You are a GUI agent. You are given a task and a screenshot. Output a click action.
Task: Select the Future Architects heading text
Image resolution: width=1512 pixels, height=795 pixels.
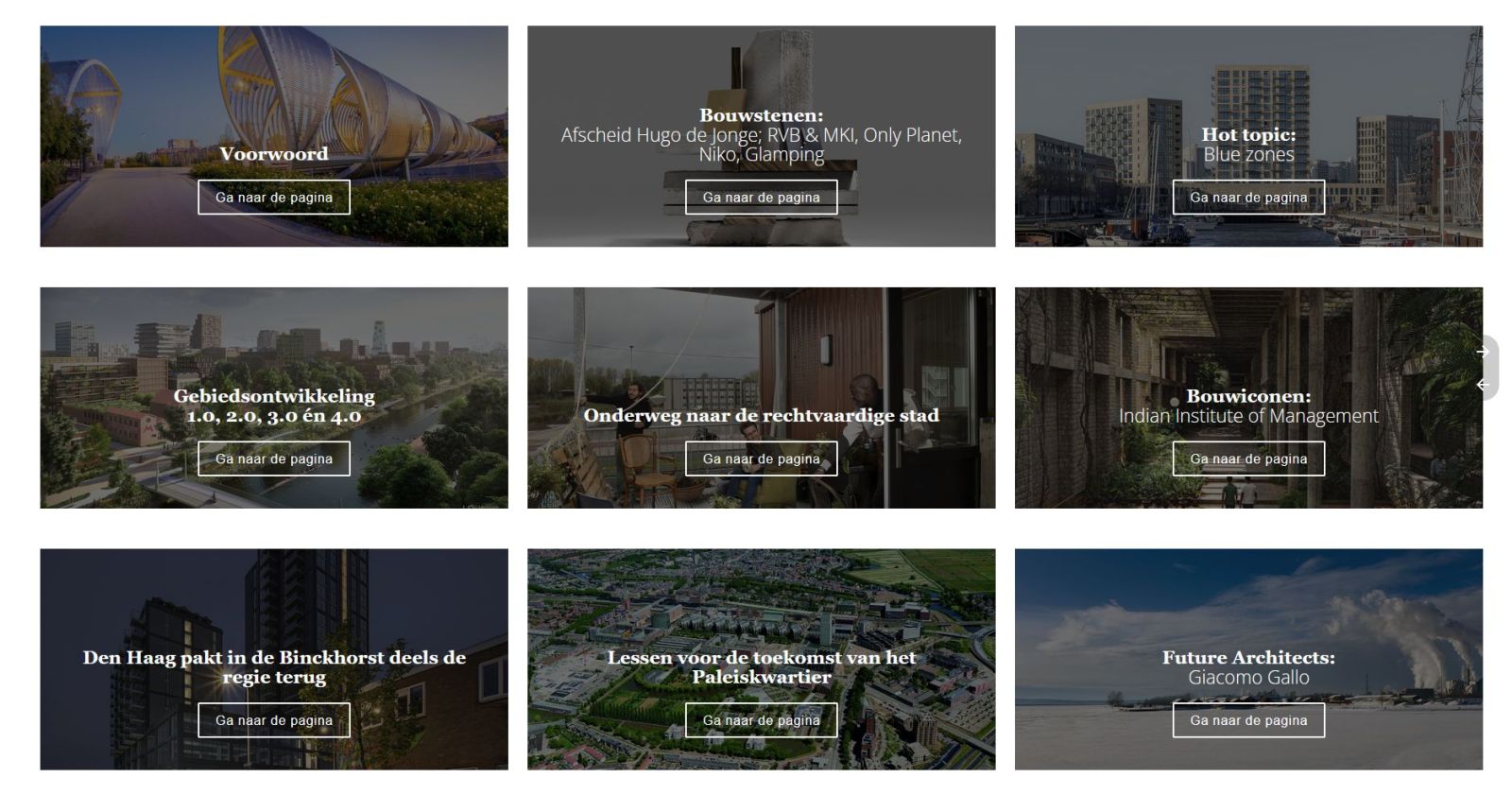[1248, 657]
